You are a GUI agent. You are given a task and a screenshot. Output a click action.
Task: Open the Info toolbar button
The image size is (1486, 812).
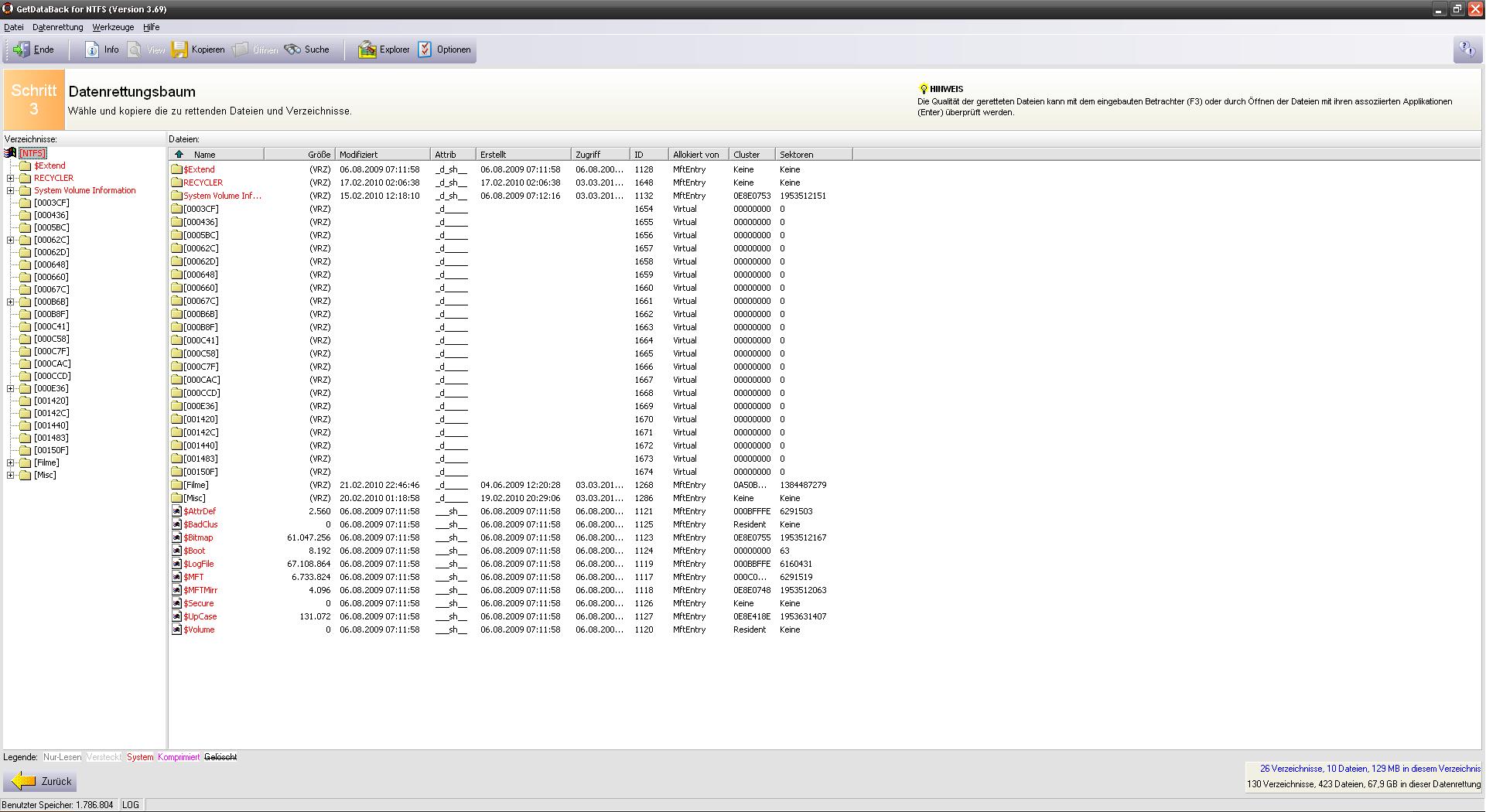(x=101, y=49)
